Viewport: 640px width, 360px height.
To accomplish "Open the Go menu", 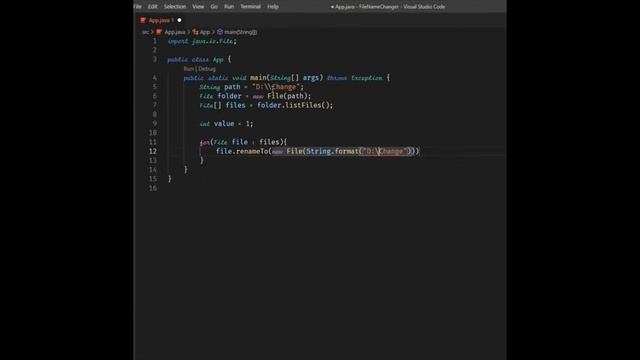I will (214, 7).
